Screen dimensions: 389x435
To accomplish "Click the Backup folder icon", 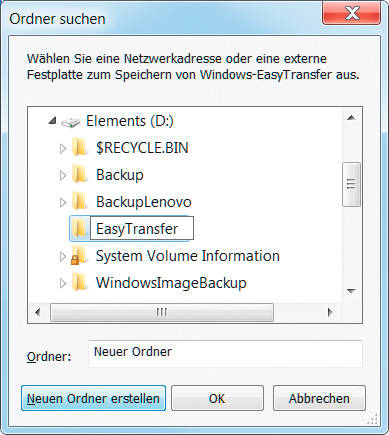I will (x=80, y=175).
